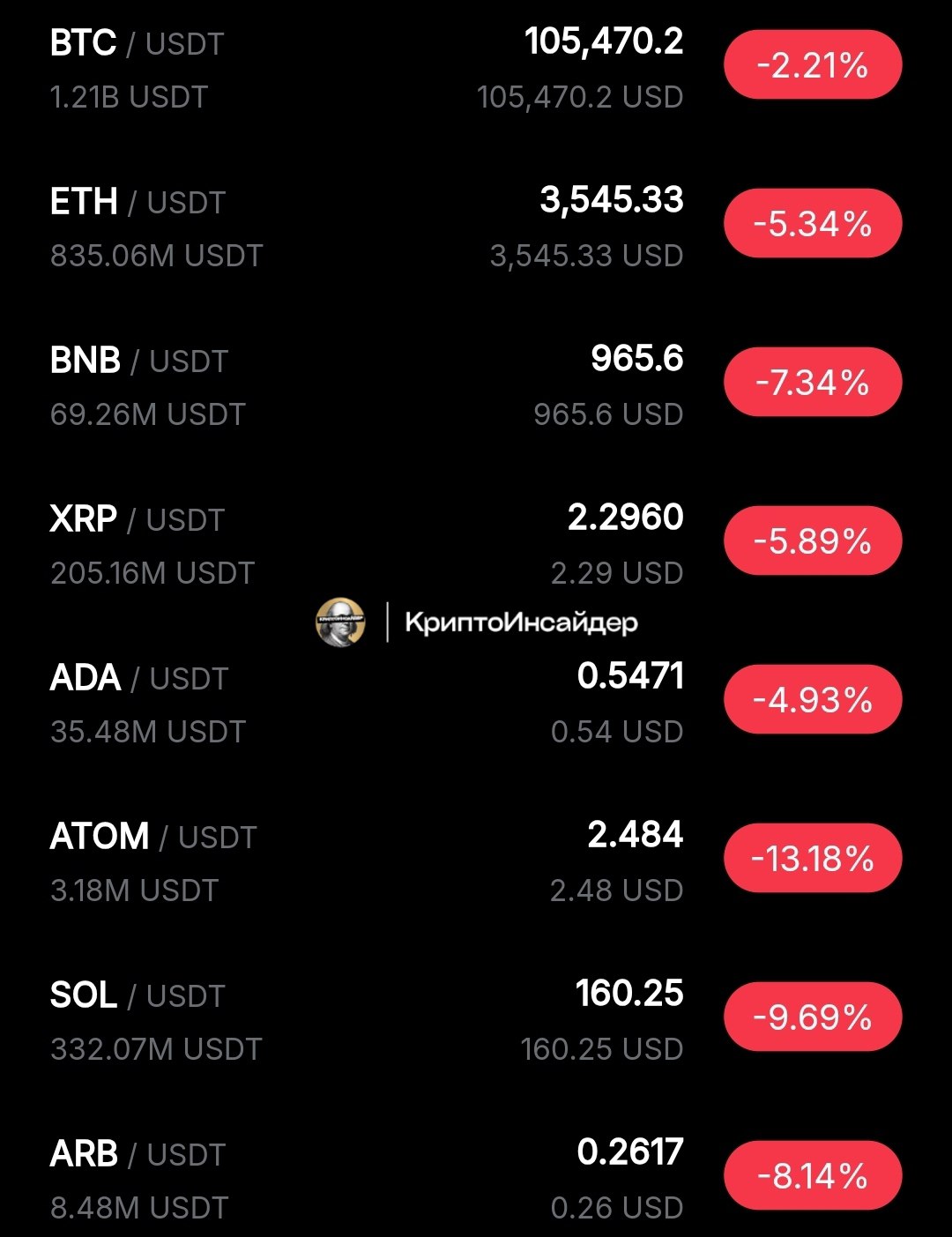Image resolution: width=952 pixels, height=1237 pixels.
Task: Choose the XRP / USDT pair
Action: 138,519
